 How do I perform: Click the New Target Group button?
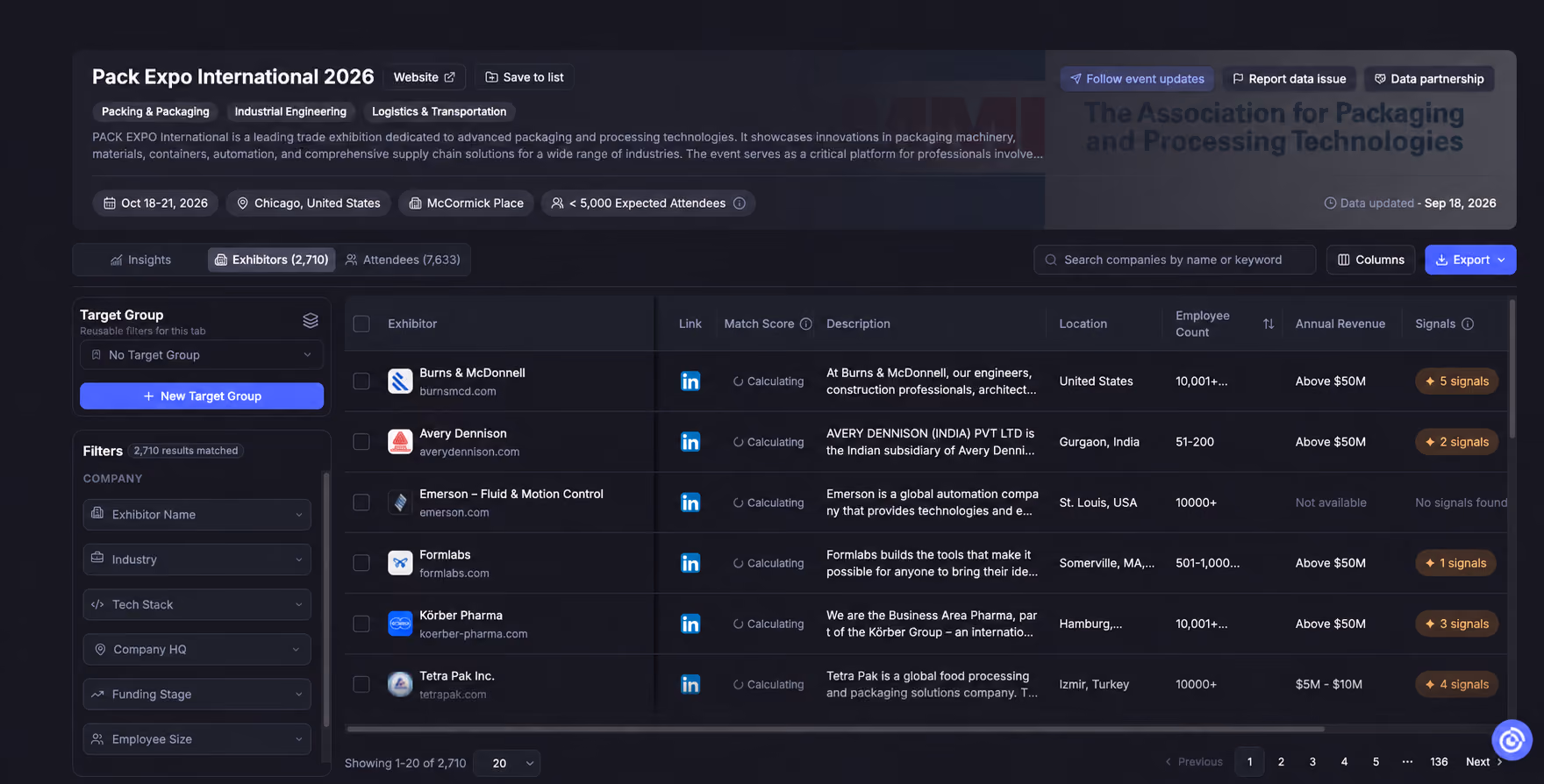tap(202, 396)
